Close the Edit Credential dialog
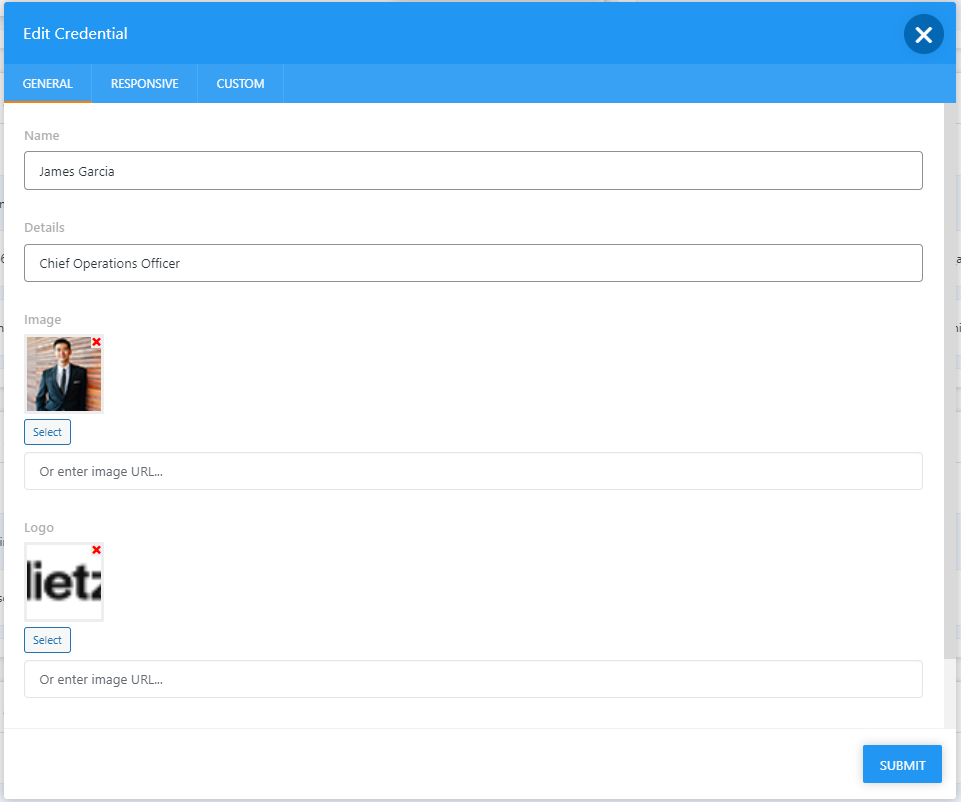Image resolution: width=961 pixels, height=802 pixels. point(923,34)
